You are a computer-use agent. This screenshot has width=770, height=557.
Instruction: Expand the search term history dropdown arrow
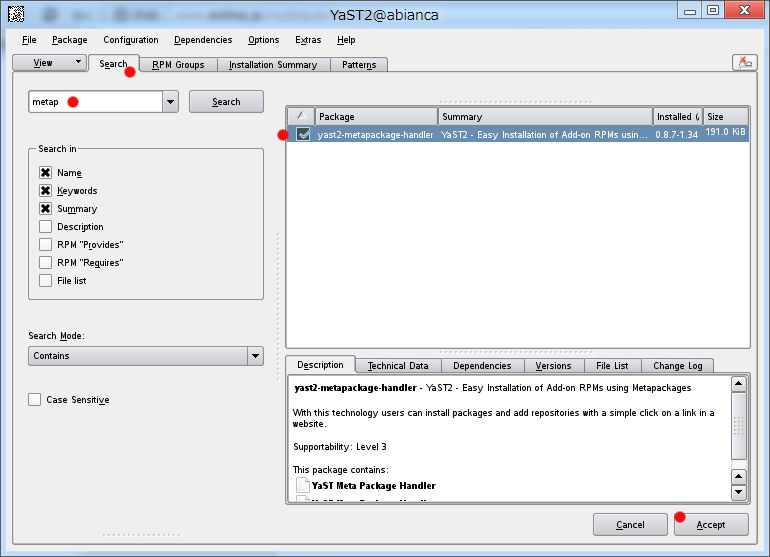[x=170, y=102]
